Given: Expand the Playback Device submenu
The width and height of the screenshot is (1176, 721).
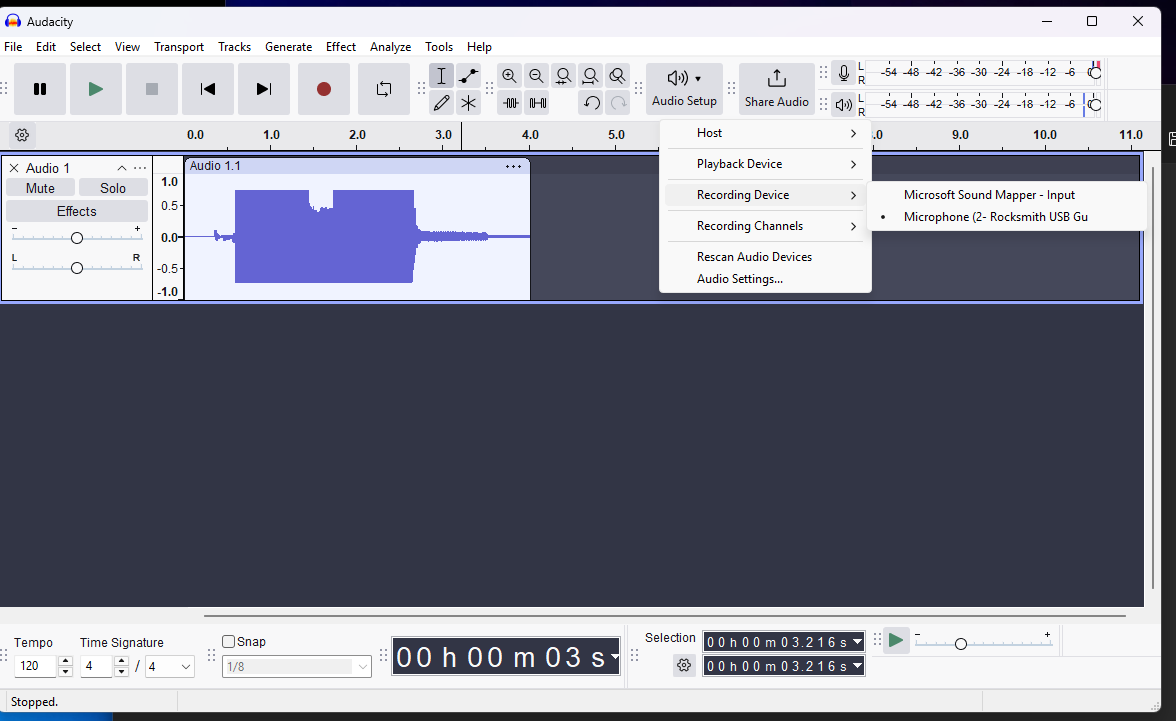Looking at the screenshot, I should click(x=765, y=164).
